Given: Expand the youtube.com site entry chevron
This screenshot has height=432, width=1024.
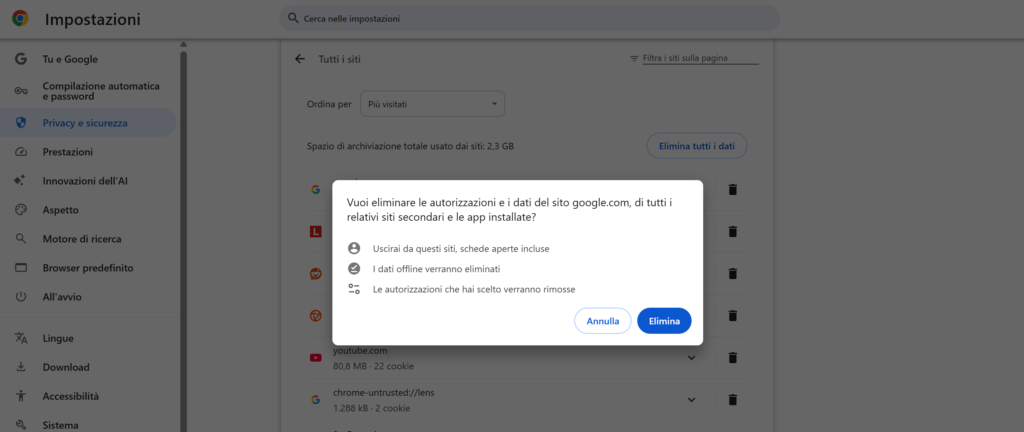Looking at the screenshot, I should (692, 358).
